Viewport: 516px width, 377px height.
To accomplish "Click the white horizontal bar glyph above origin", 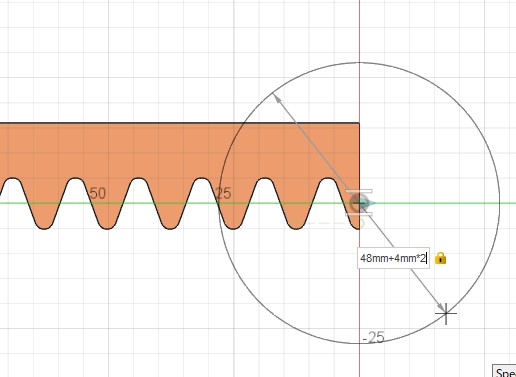I will click(359, 191).
